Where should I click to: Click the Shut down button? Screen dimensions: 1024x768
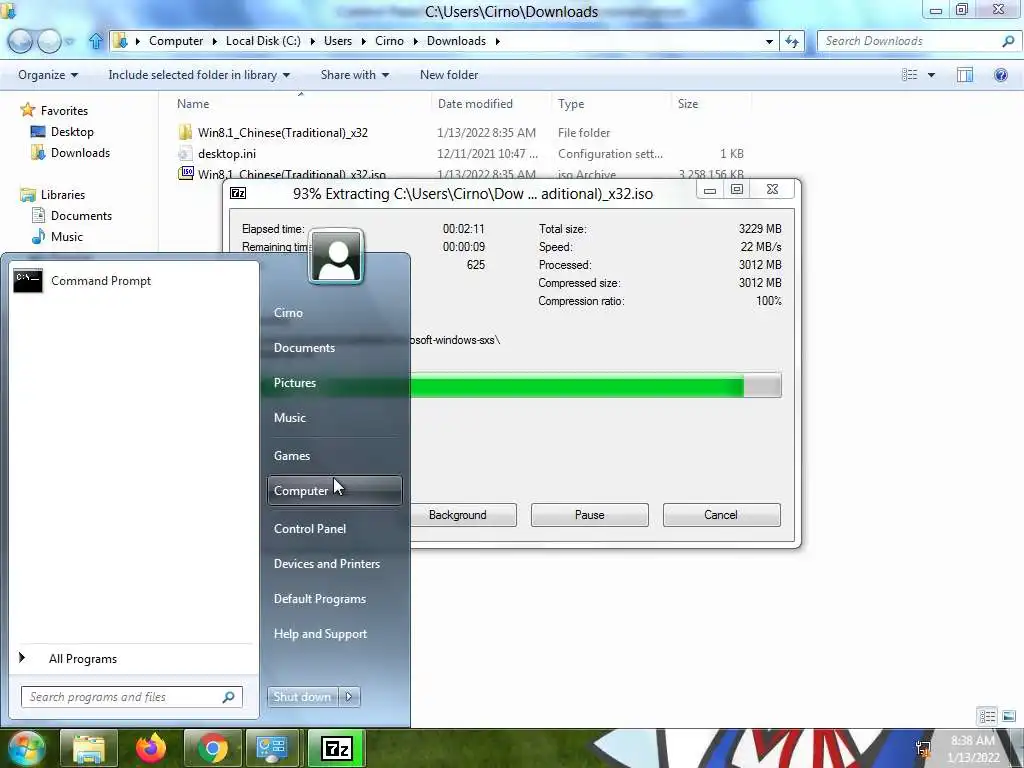(x=302, y=697)
